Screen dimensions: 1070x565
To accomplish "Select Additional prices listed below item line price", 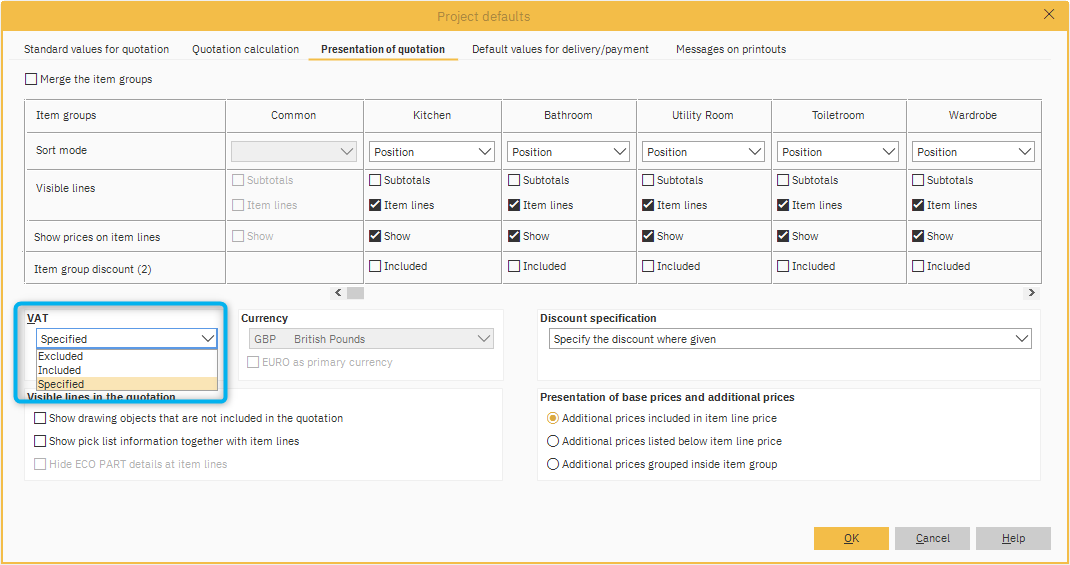I will [553, 441].
